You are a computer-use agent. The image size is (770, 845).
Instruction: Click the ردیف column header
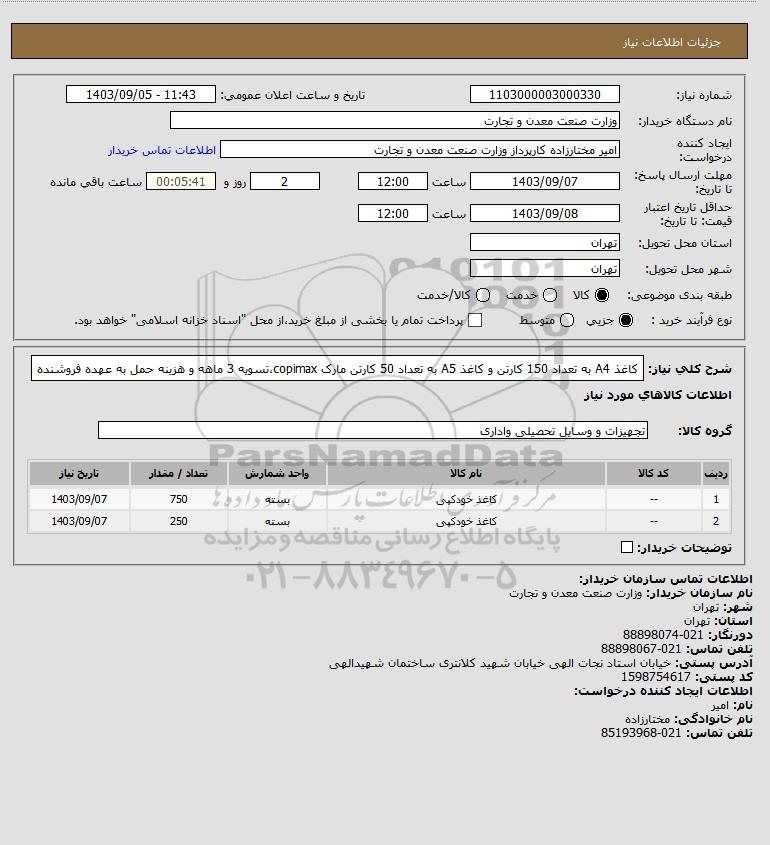[x=716, y=474]
